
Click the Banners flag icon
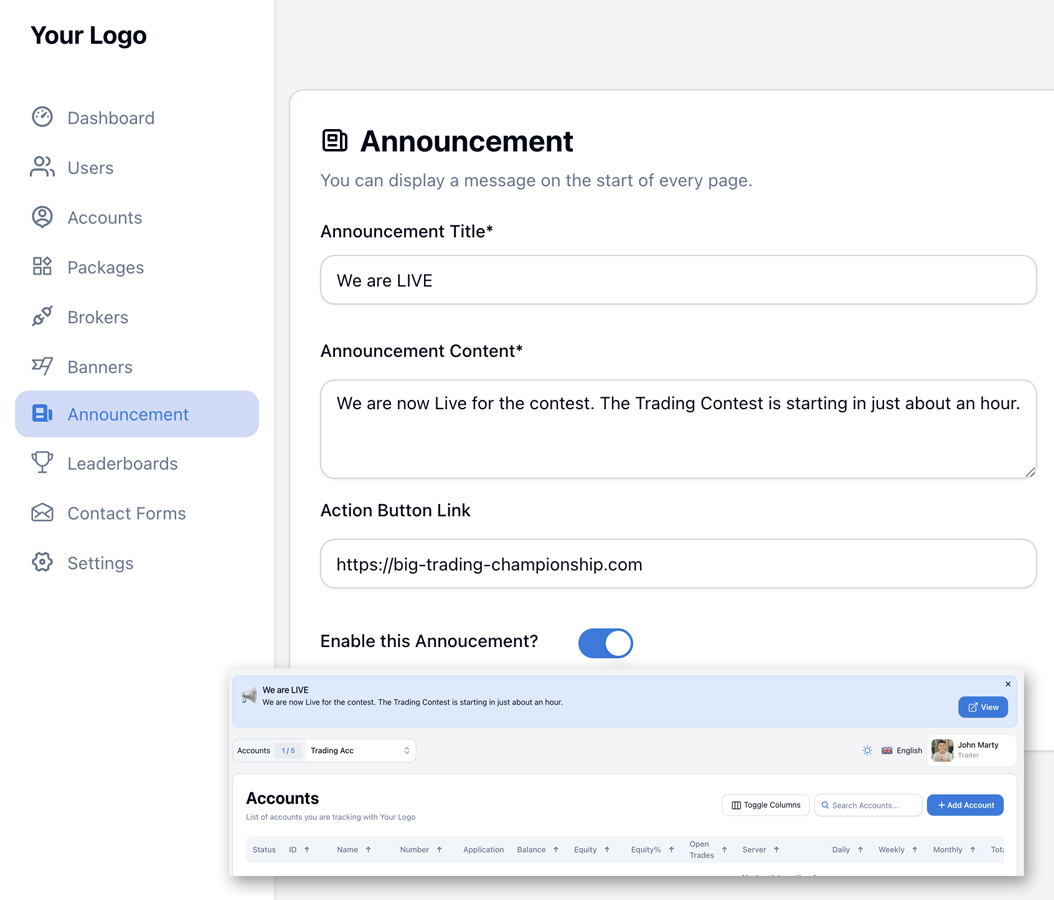point(42,366)
